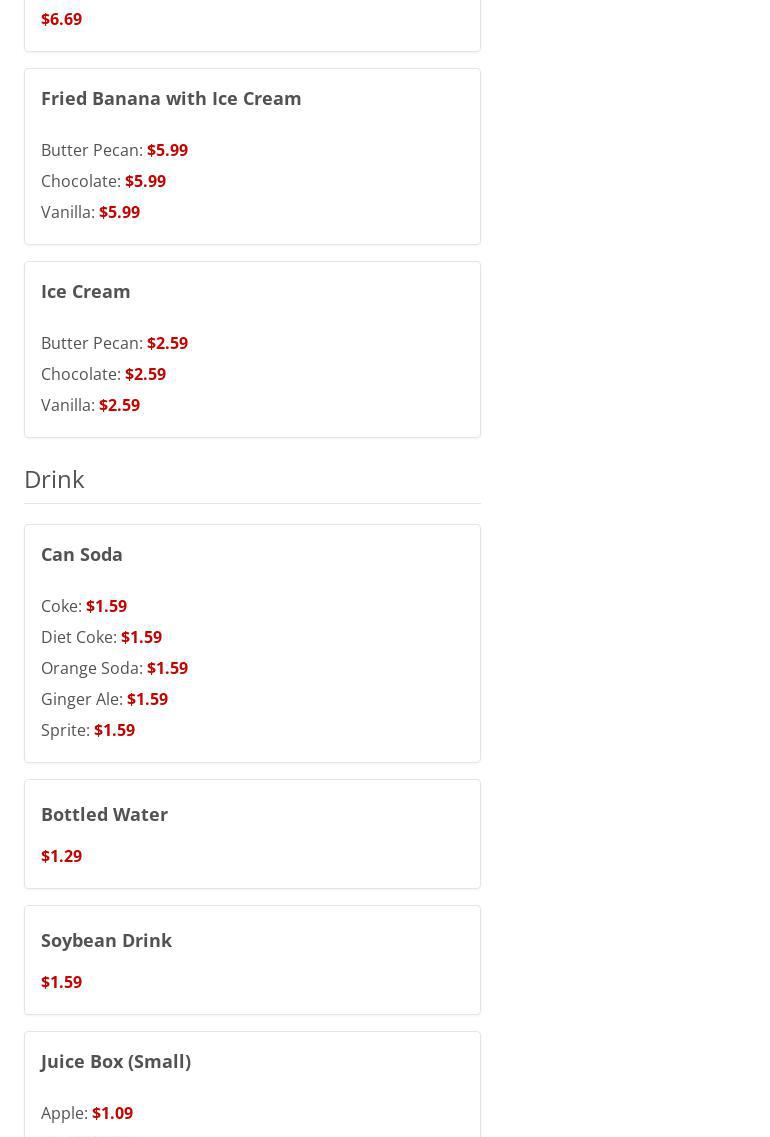The height and width of the screenshot is (1137, 770).
Task: Open the Can Soda item
Action: pos(82,554)
